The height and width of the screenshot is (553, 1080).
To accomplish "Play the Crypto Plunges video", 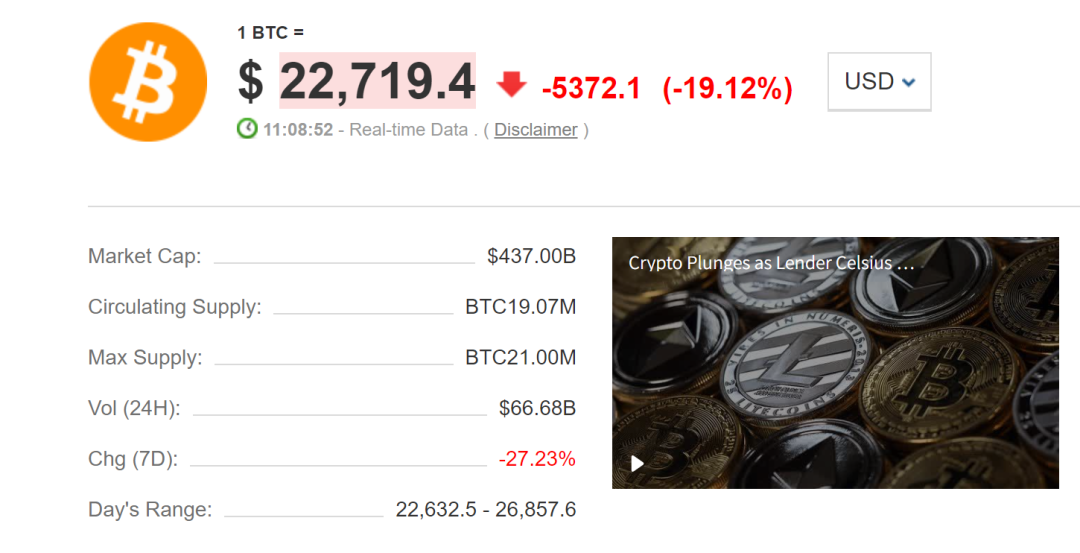I will click(x=638, y=463).
